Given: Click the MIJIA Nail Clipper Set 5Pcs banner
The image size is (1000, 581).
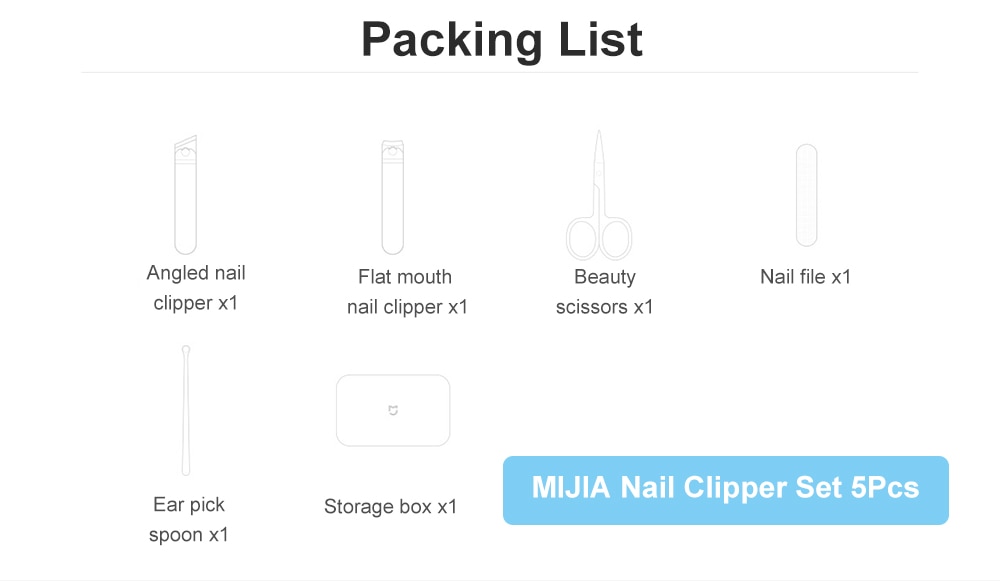Looking at the screenshot, I should [x=726, y=490].
